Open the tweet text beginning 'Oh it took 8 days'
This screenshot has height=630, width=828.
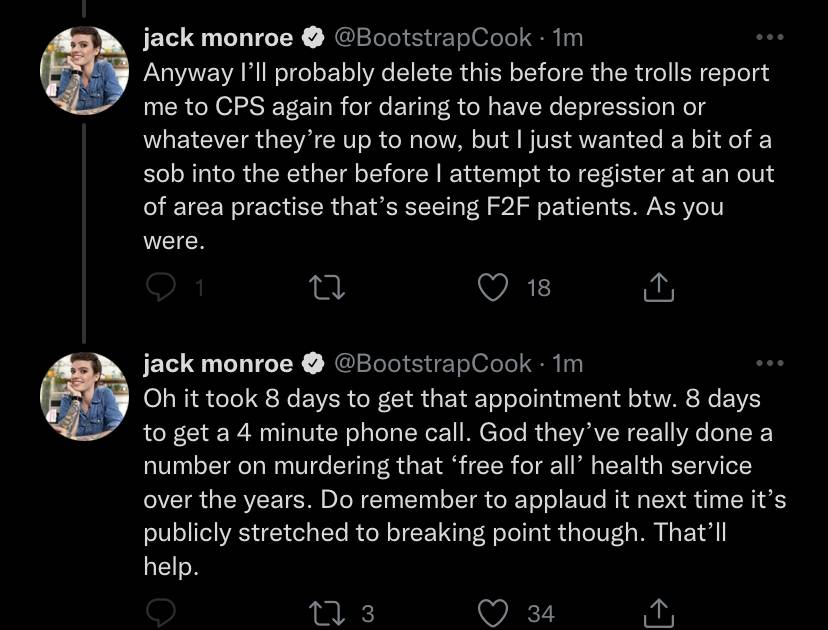465,483
